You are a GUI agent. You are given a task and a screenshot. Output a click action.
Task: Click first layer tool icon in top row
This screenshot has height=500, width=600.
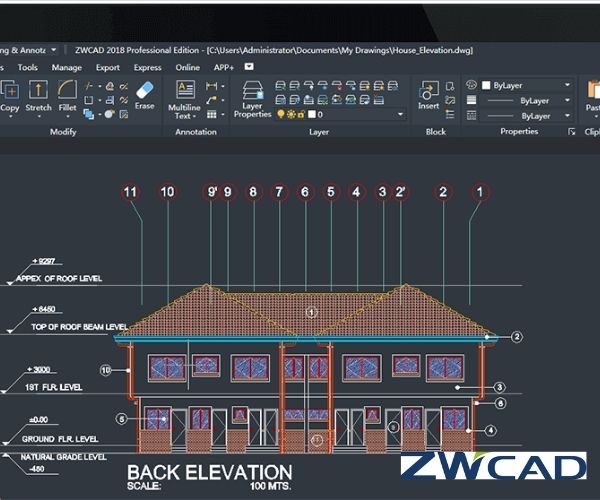[x=280, y=86]
